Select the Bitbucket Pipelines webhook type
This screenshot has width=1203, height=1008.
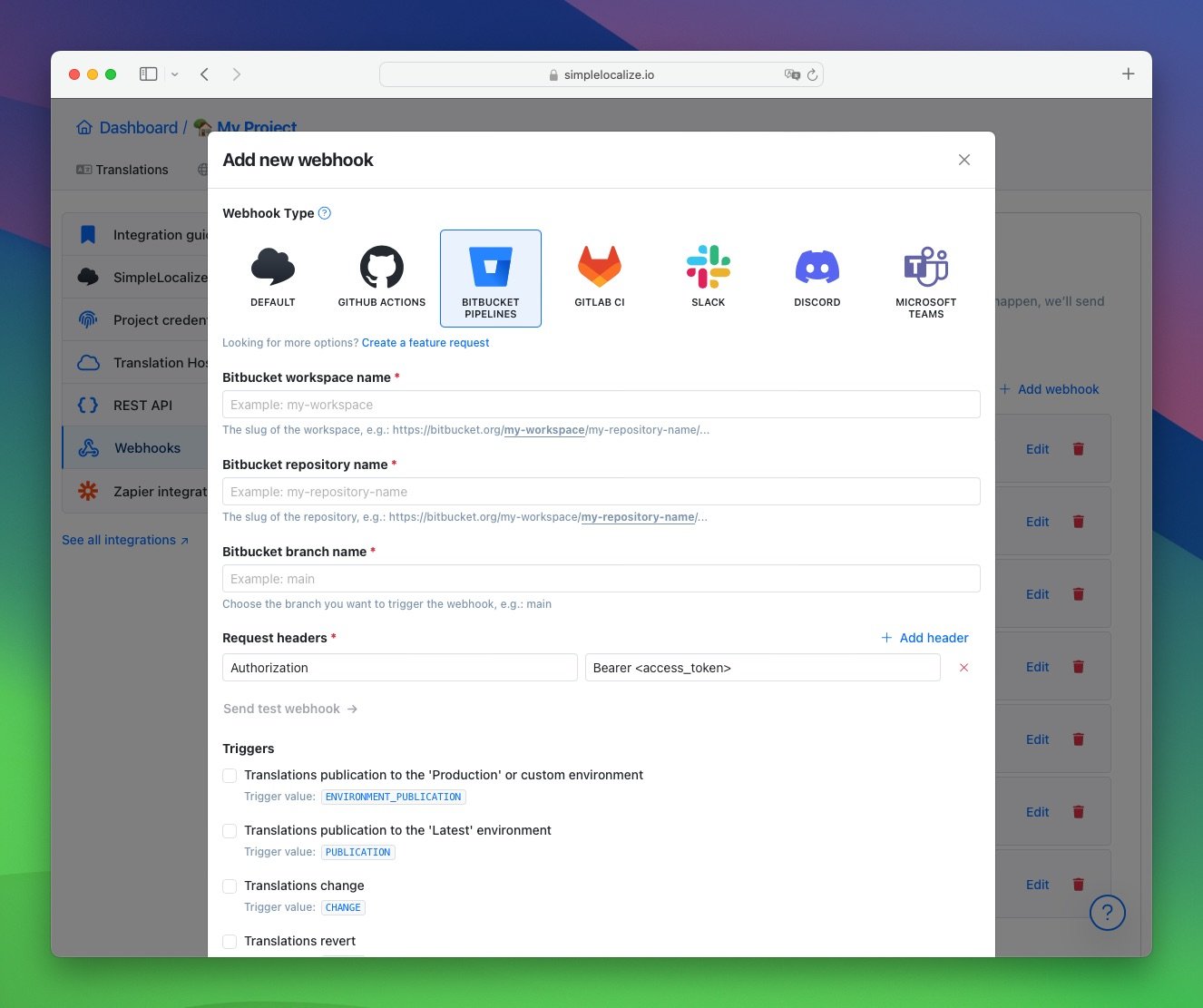click(x=491, y=279)
